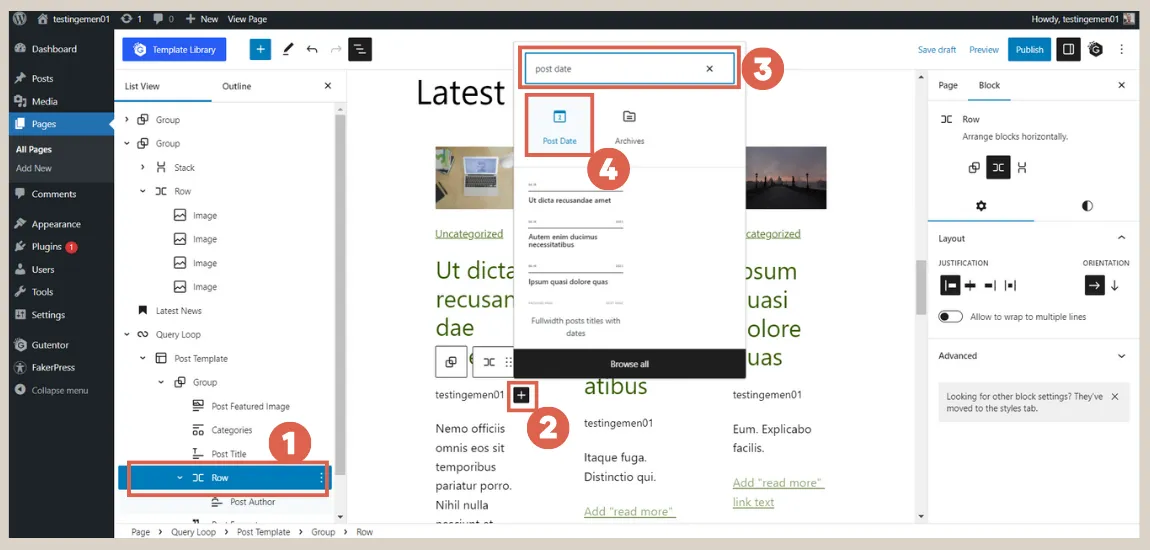
Task: Open Appearance in the admin menu
Action: tap(56, 224)
